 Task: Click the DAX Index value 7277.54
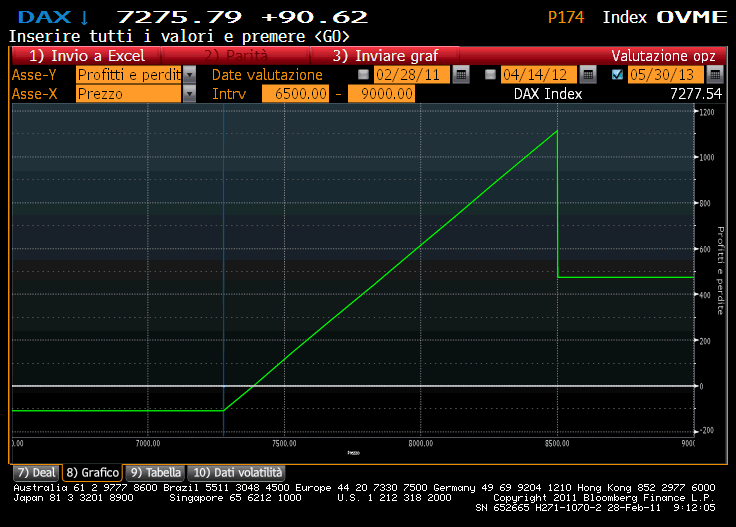[x=696, y=94]
